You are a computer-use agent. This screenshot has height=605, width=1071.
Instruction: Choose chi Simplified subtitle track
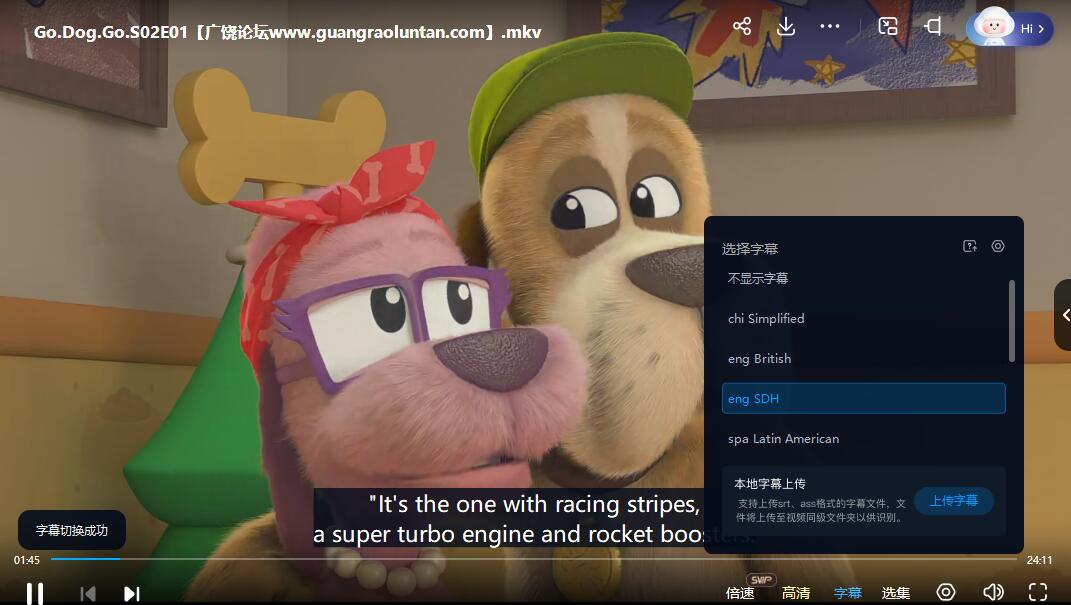(863, 318)
